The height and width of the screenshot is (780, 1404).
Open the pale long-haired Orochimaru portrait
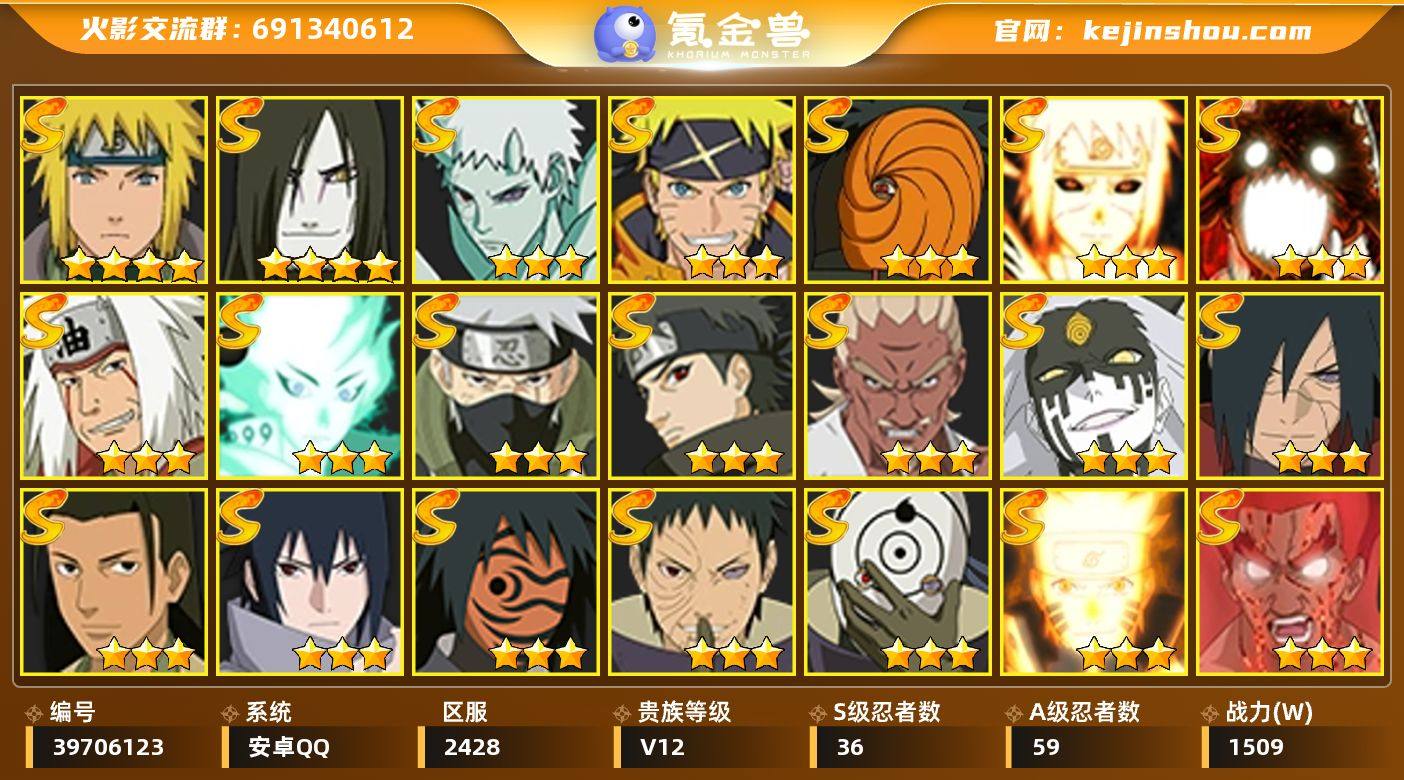click(309, 189)
